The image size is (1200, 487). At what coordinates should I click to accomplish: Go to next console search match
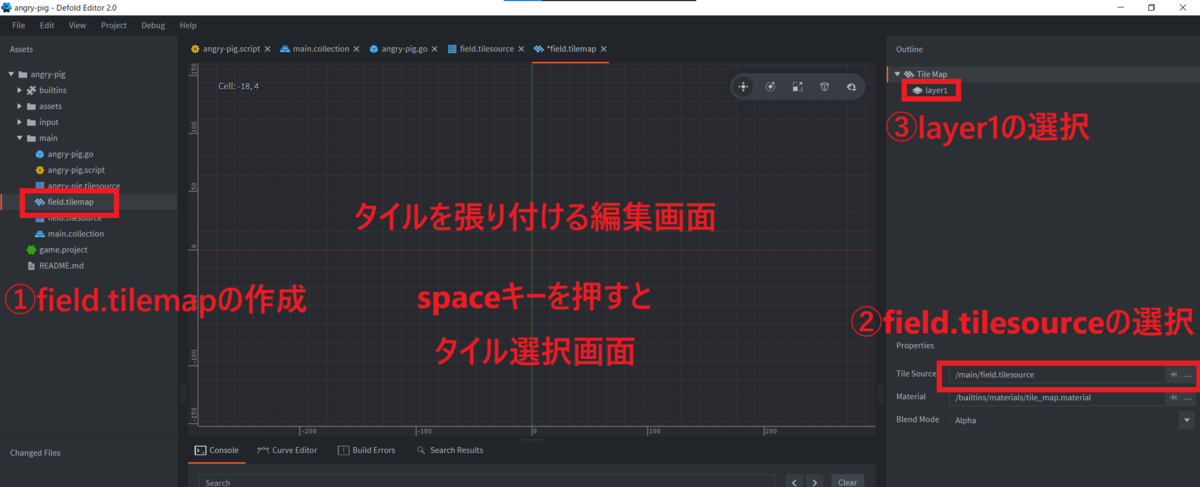coord(816,481)
